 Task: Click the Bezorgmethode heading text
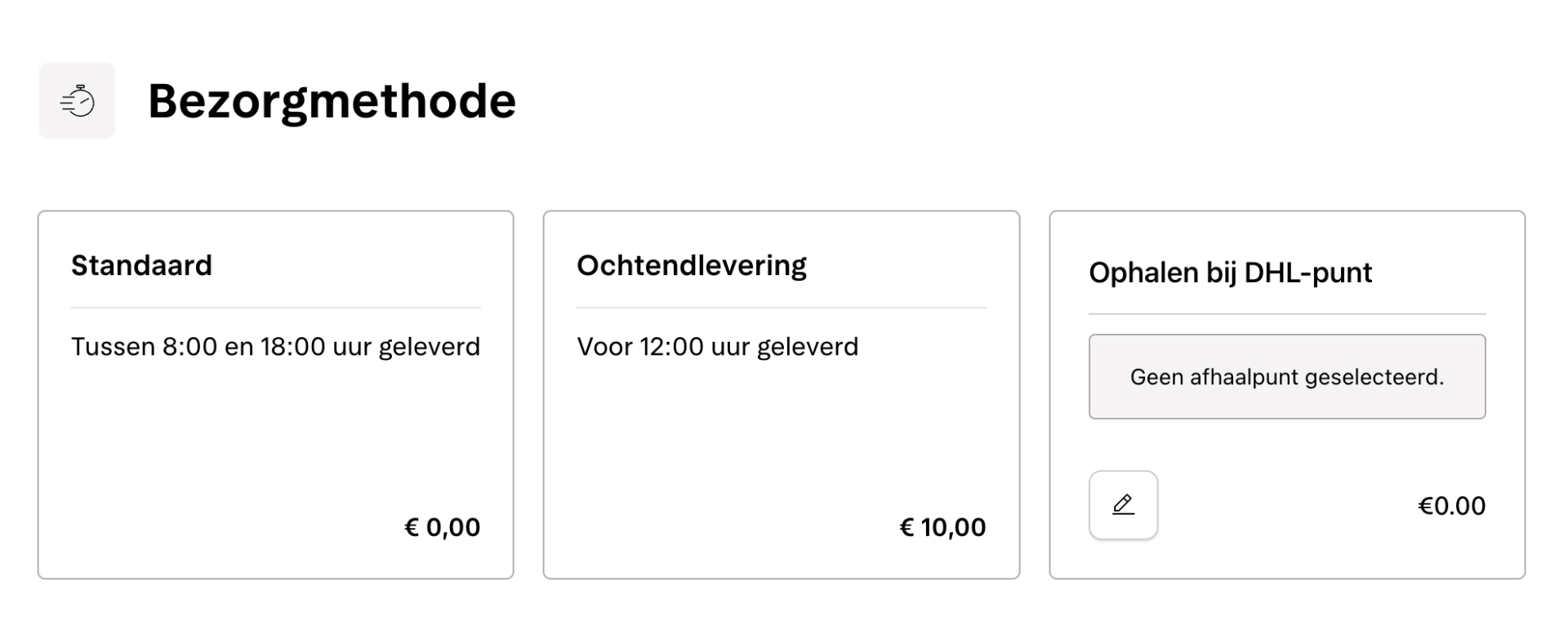click(x=332, y=100)
